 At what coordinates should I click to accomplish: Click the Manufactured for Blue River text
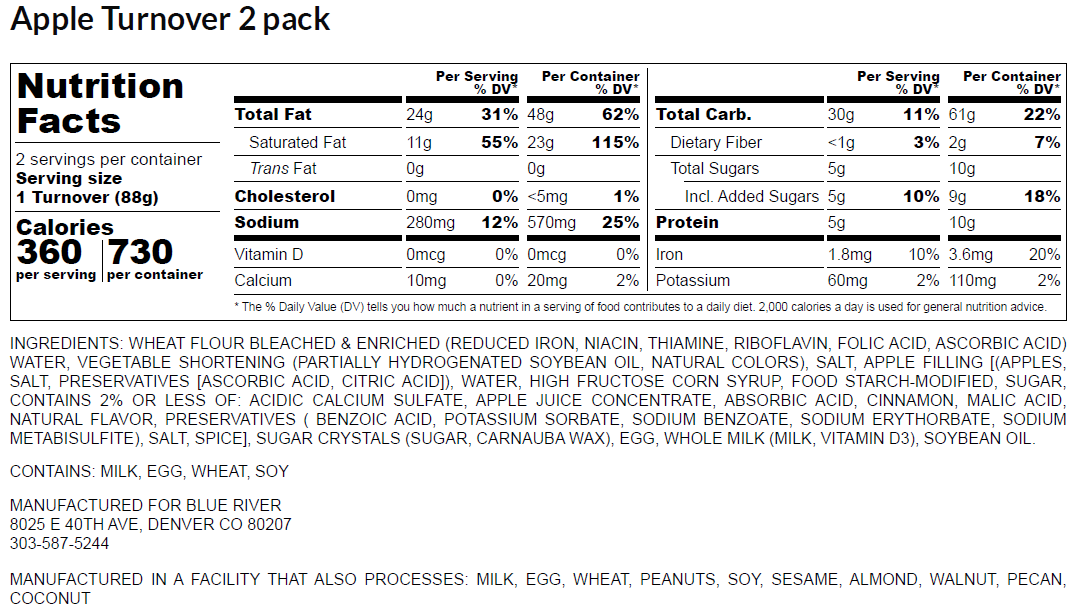tap(145, 505)
